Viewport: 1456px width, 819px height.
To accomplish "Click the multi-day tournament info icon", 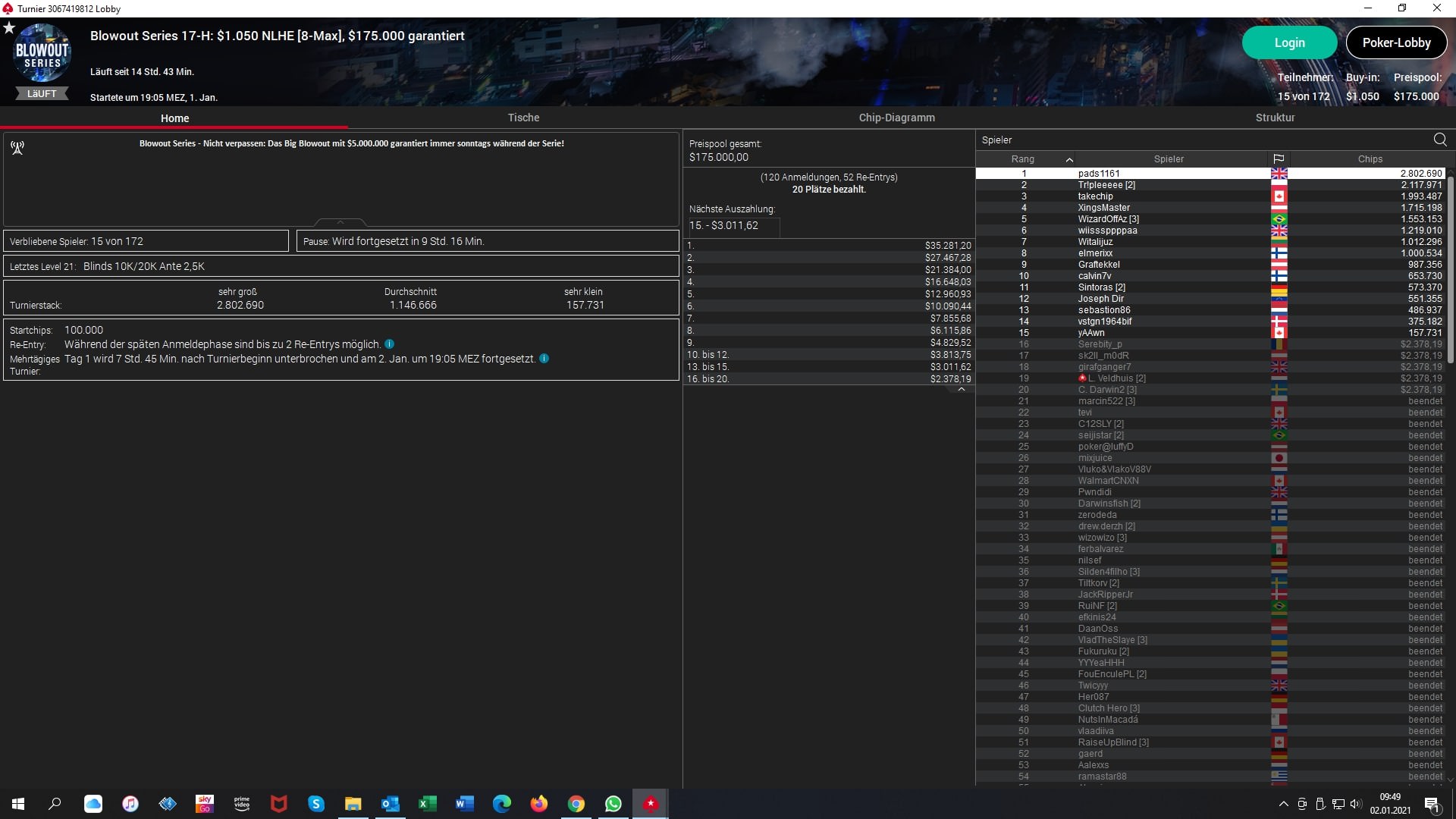I will (x=544, y=359).
